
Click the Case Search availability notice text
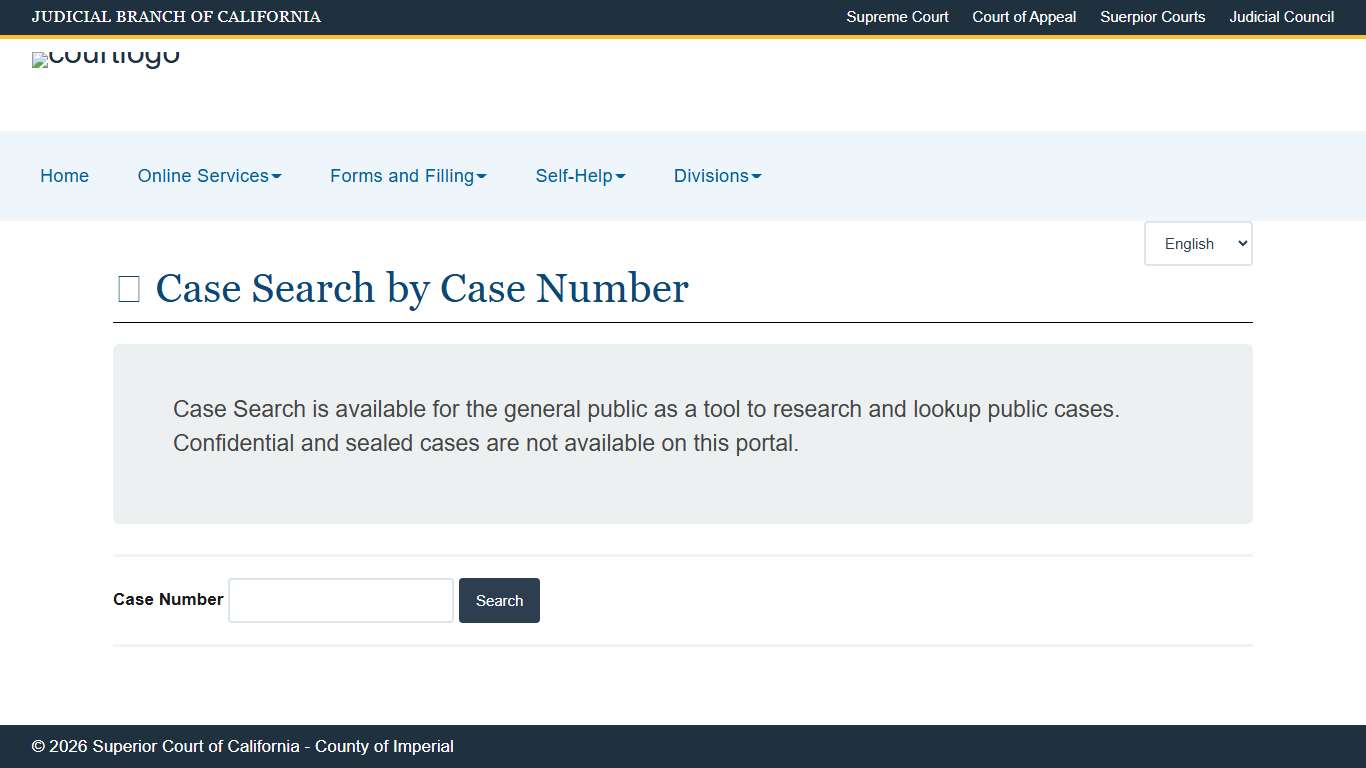pos(646,426)
